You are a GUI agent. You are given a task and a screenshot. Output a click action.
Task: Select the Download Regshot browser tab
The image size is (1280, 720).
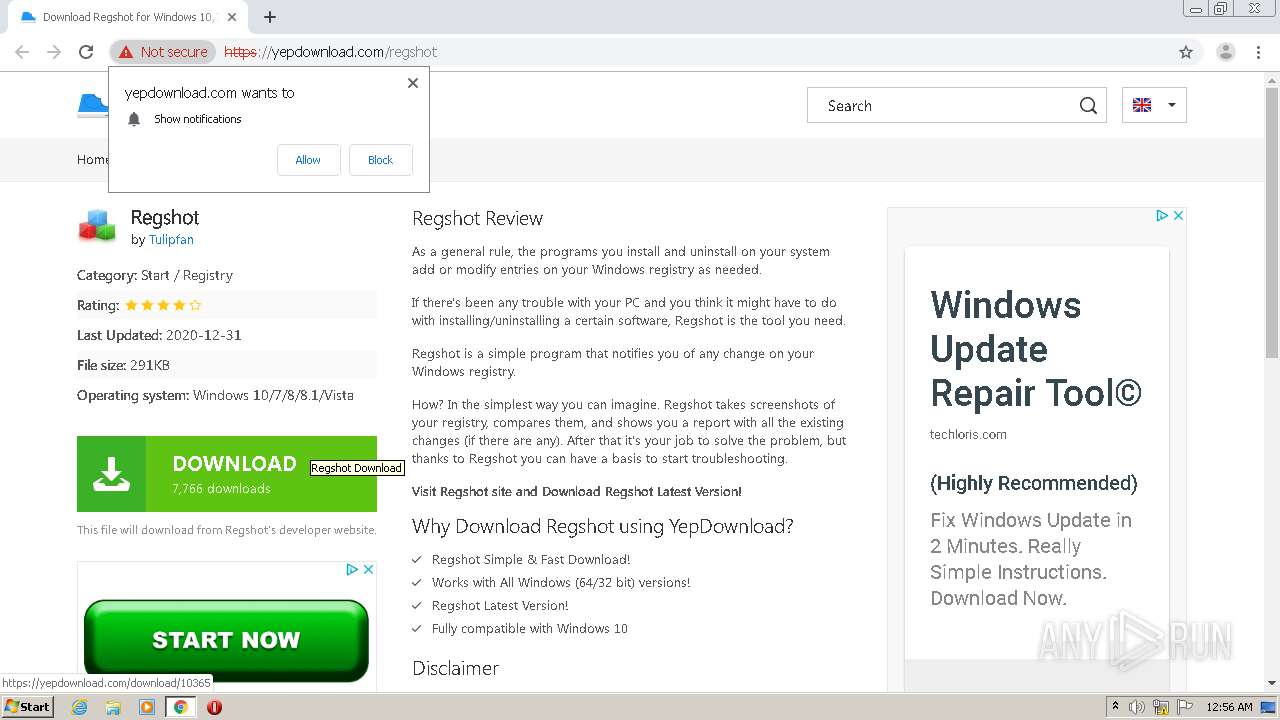click(x=129, y=17)
